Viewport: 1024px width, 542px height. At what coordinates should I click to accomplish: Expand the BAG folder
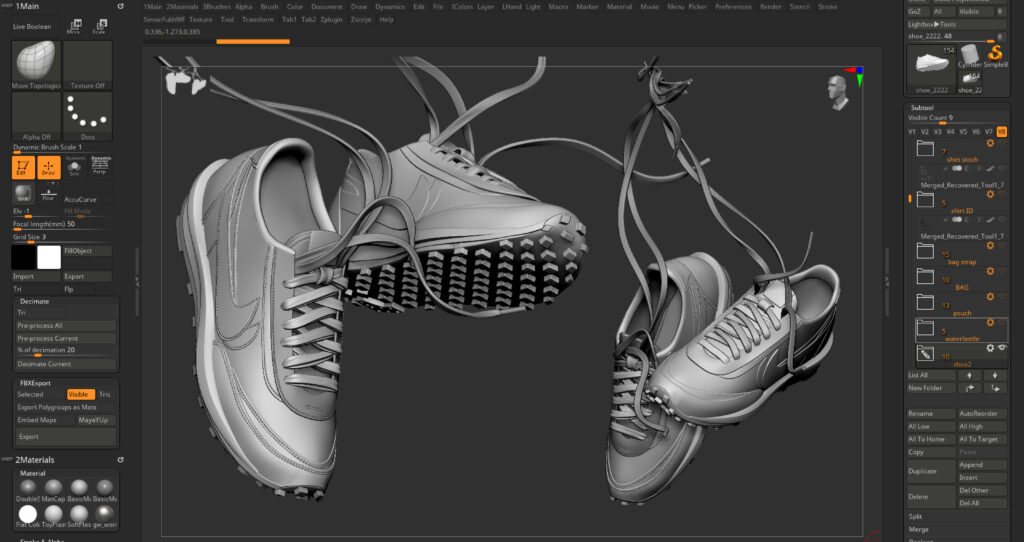925,276
